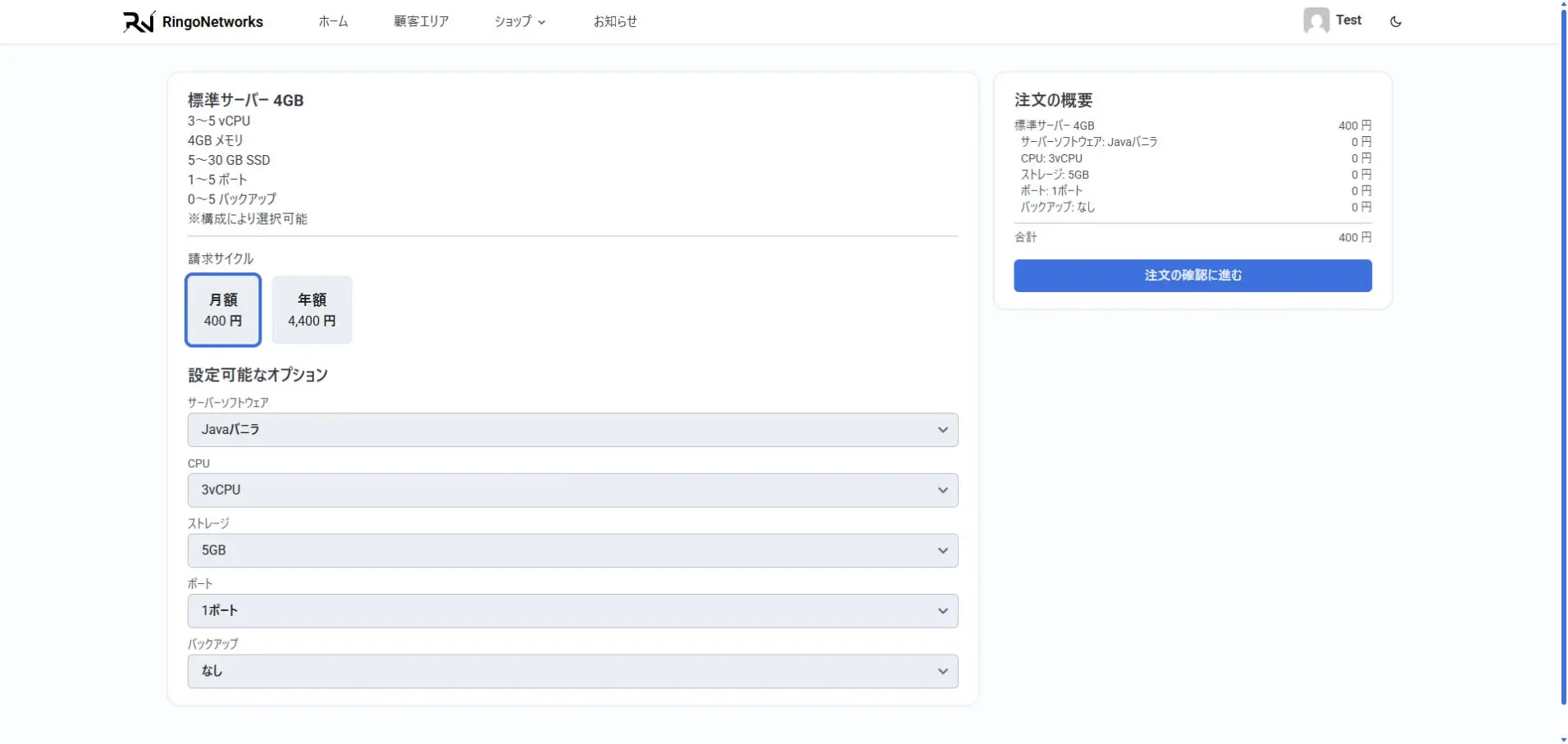The height and width of the screenshot is (744, 1568).
Task: Click the RingoNetworks logo icon
Action: (x=139, y=22)
